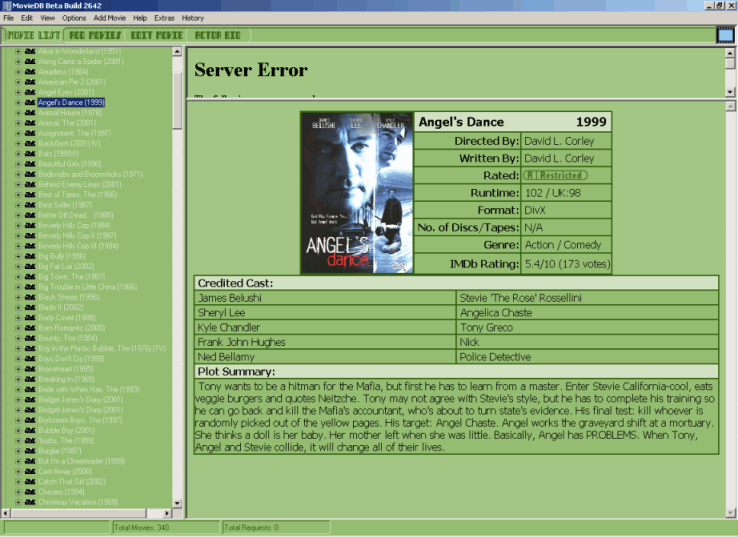The width and height of the screenshot is (738, 538).
Task: Click director name beside Directed By
Action: point(559,141)
